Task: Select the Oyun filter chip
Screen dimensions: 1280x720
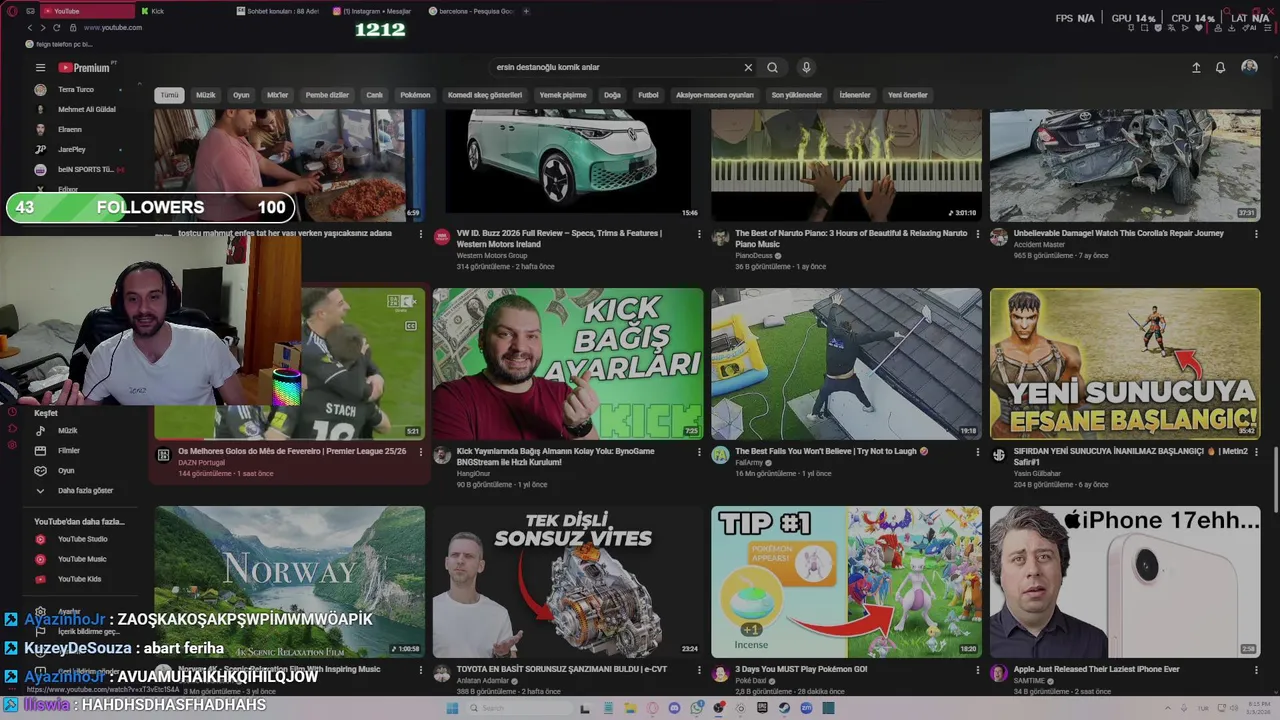Action: point(241,95)
